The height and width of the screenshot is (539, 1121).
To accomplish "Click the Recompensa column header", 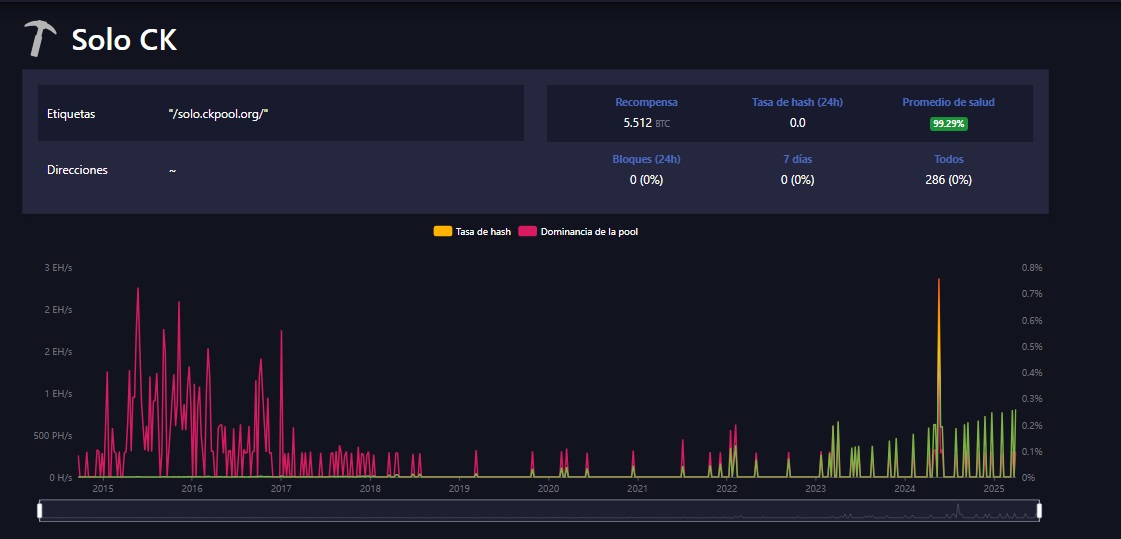I will coord(646,102).
